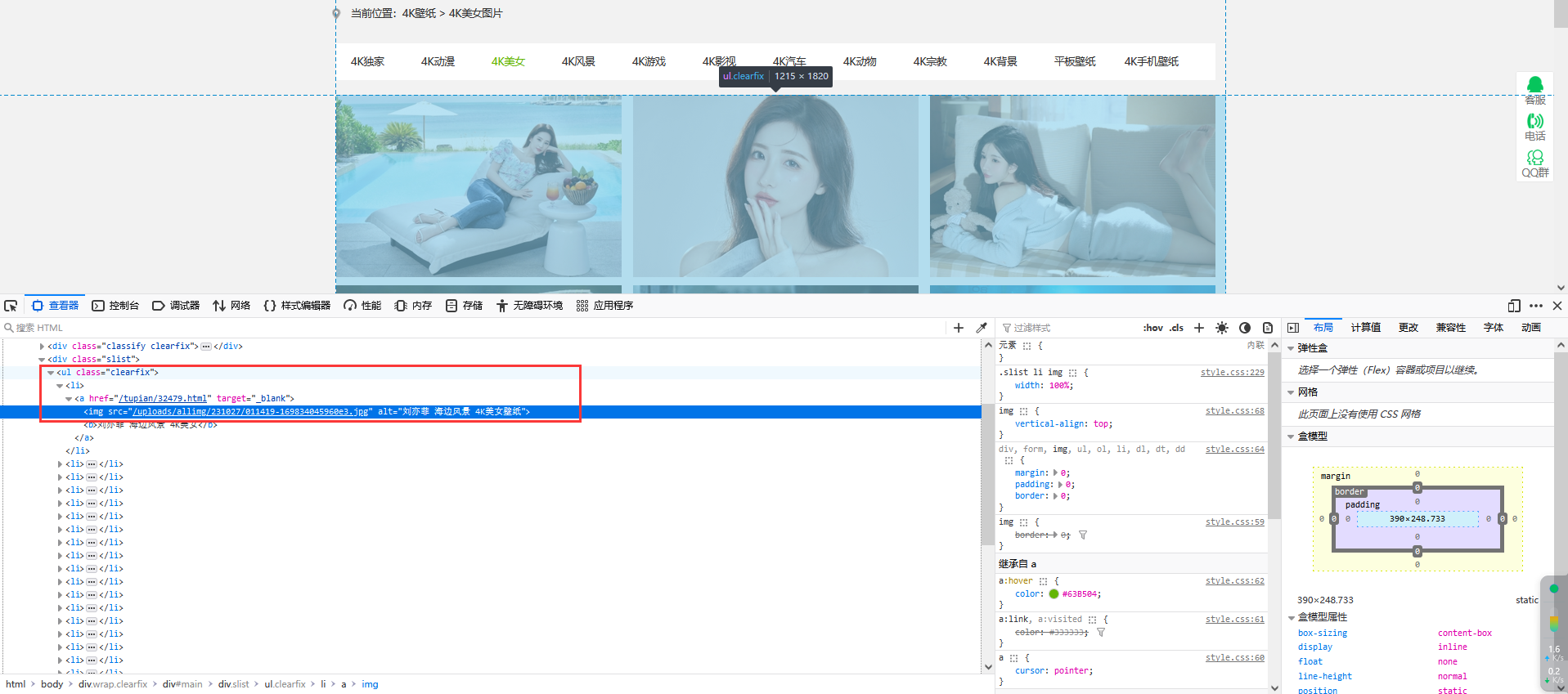The image size is (1568, 694).
Task: Collapse the 盒模型 box model section
Action: pyautogui.click(x=1292, y=437)
